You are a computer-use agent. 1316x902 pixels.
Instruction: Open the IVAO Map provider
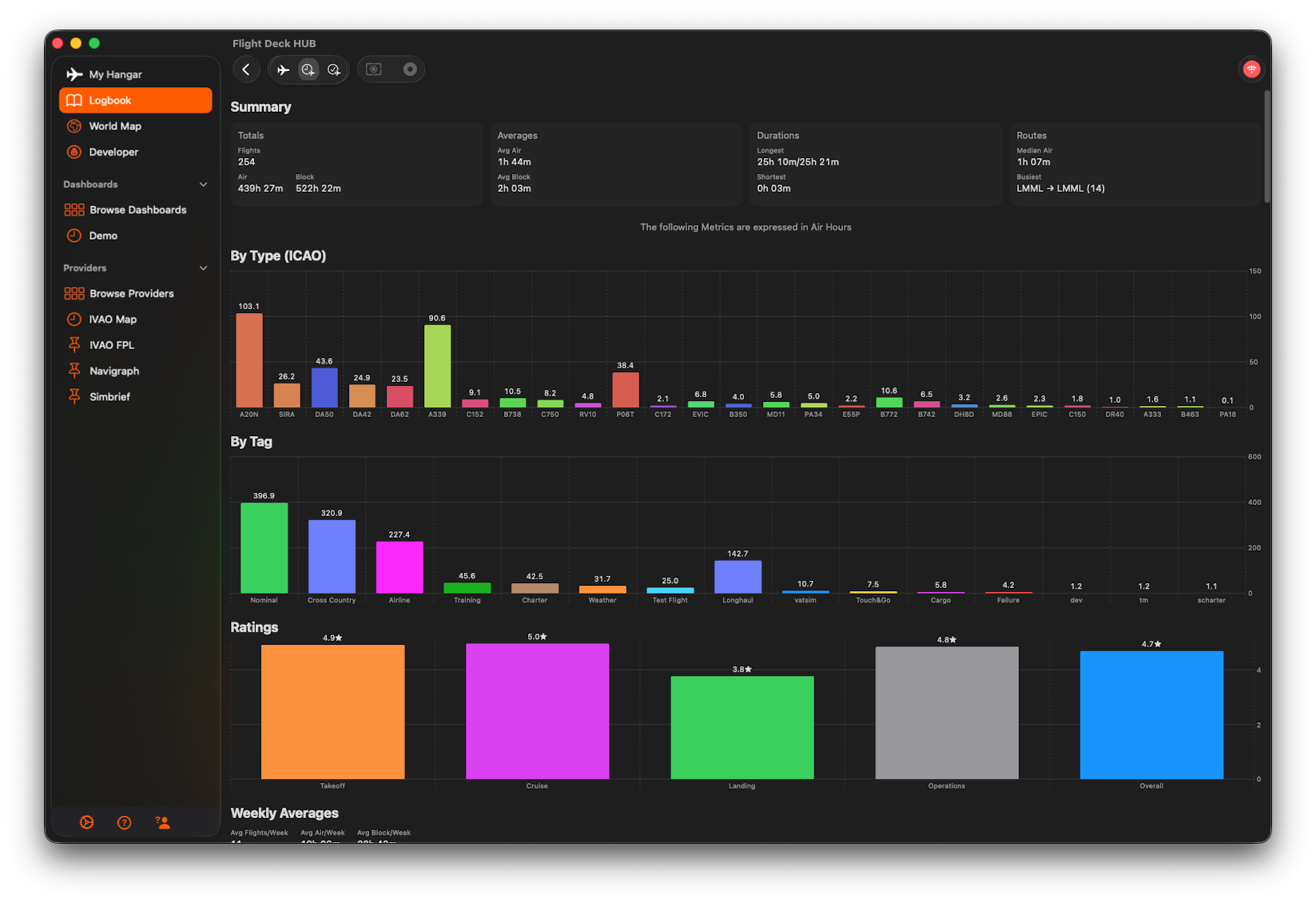tap(113, 320)
